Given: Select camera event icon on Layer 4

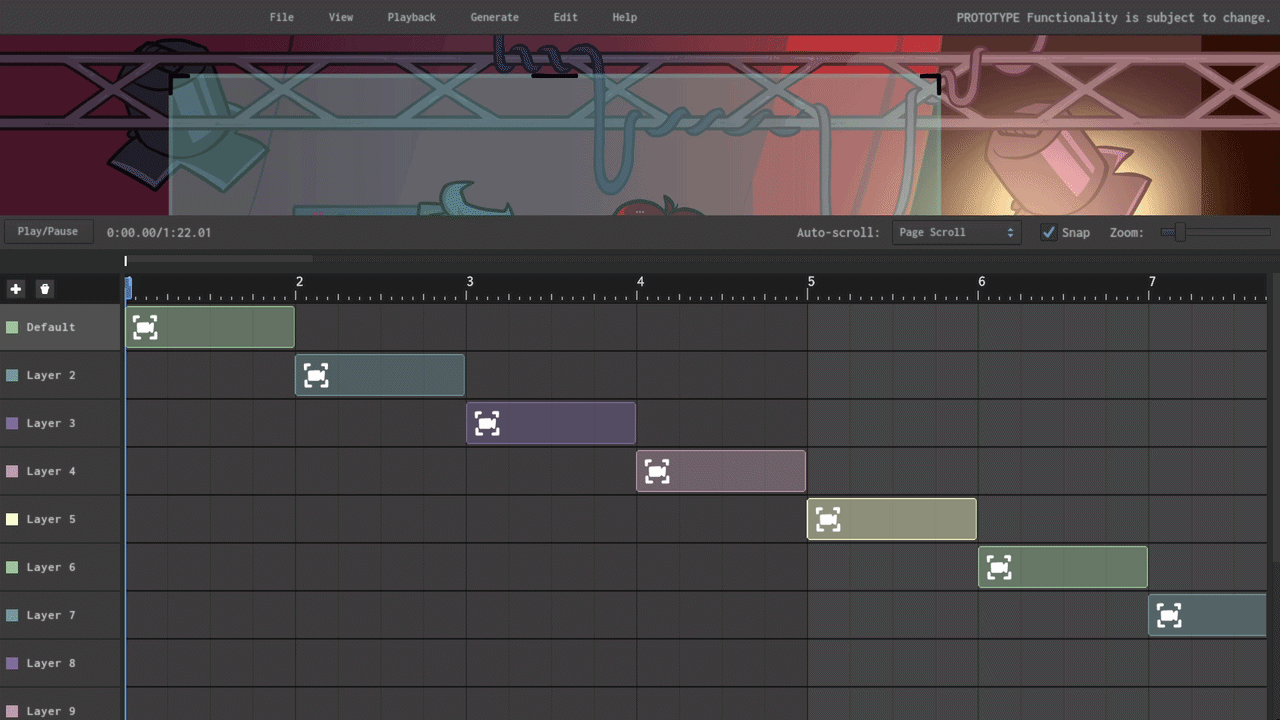Looking at the screenshot, I should tap(657, 471).
